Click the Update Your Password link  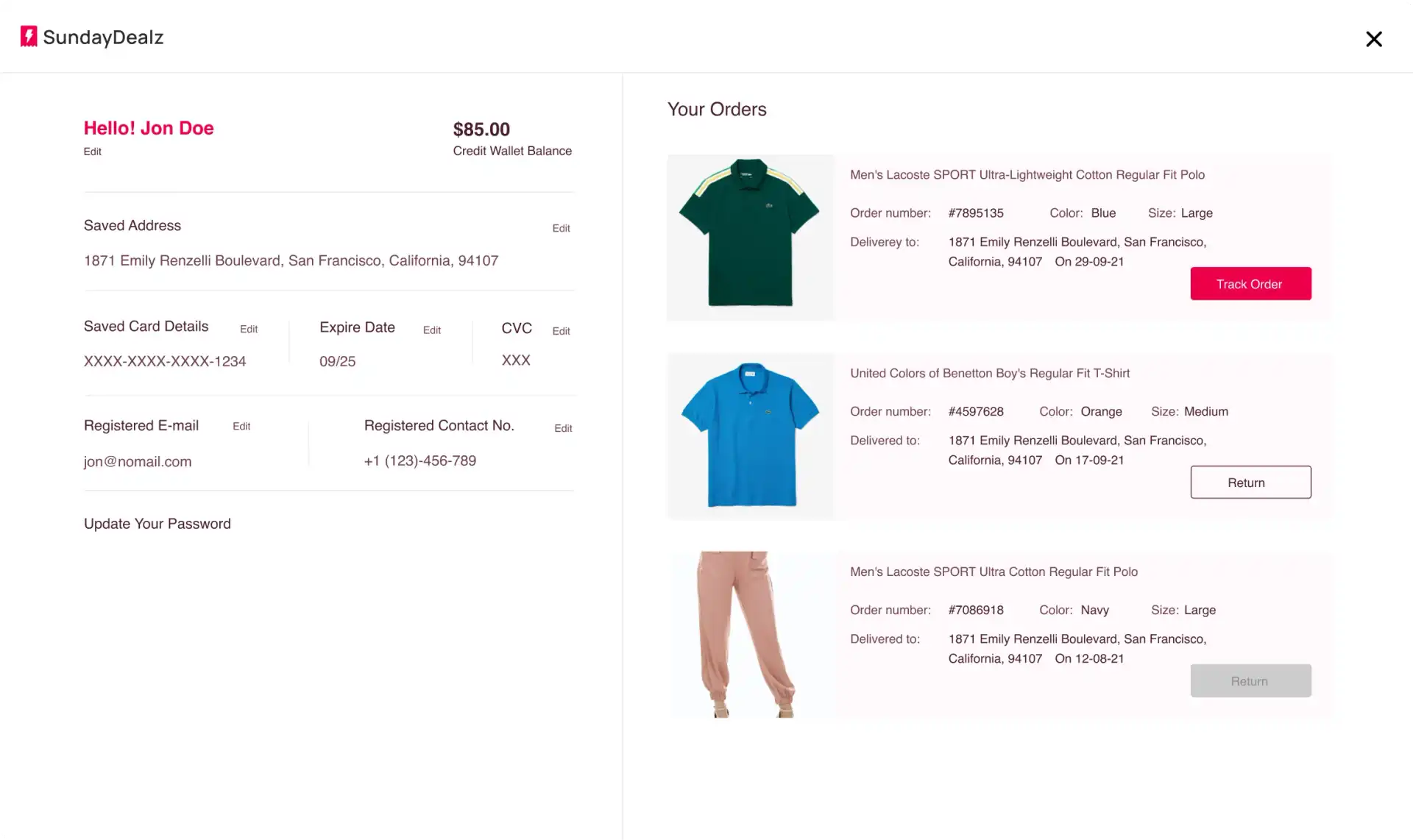(156, 523)
